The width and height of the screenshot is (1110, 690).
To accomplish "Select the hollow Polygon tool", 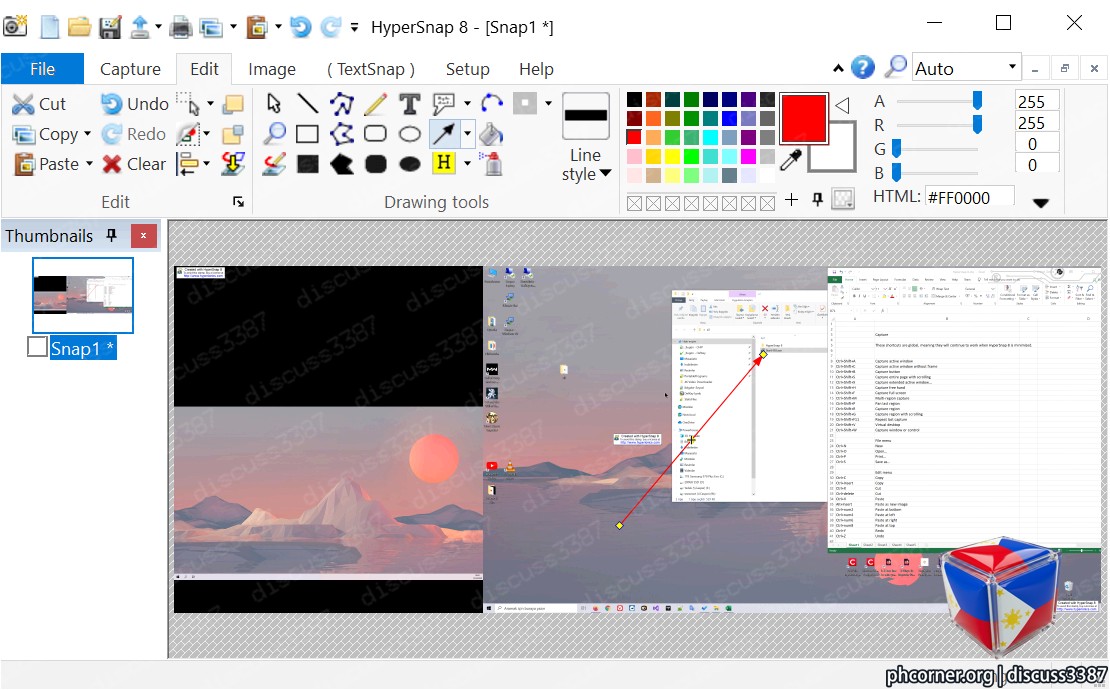I will 341,133.
